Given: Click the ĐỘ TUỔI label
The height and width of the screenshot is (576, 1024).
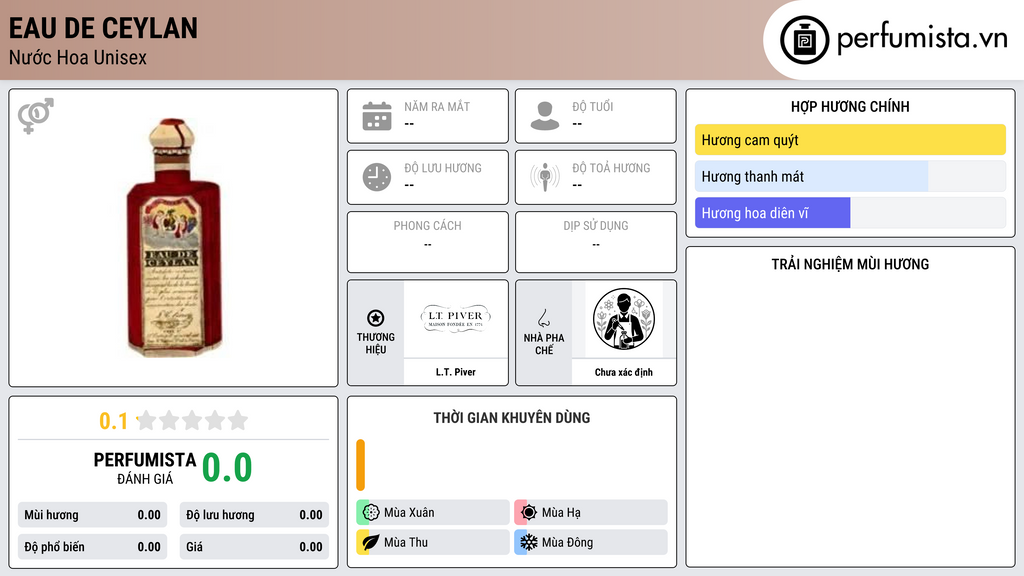Looking at the screenshot, I should (593, 106).
